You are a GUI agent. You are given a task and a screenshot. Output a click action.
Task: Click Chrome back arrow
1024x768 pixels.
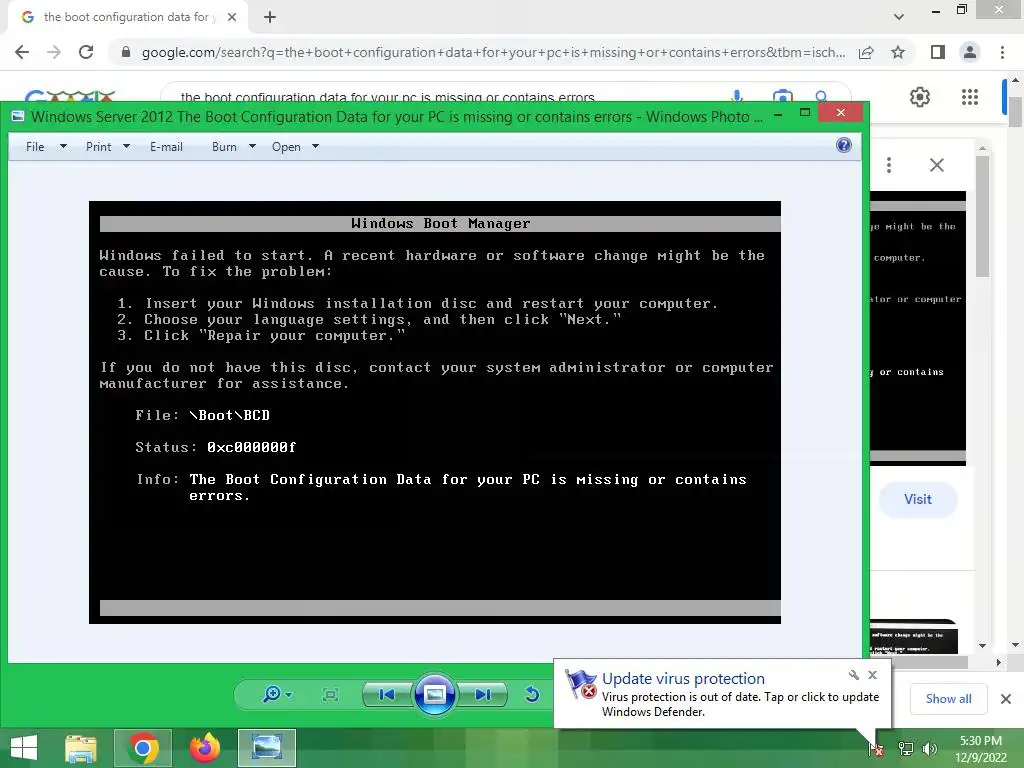(22, 52)
